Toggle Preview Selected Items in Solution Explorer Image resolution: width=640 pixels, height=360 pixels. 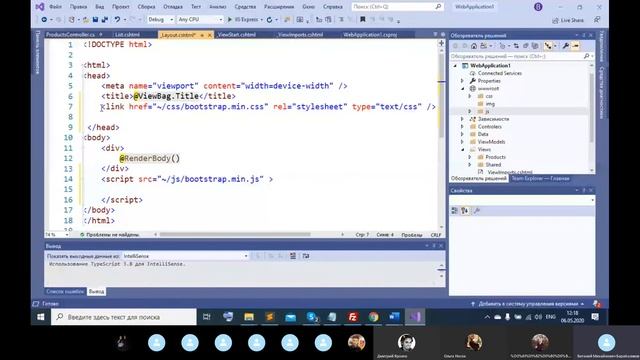[x=576, y=46]
